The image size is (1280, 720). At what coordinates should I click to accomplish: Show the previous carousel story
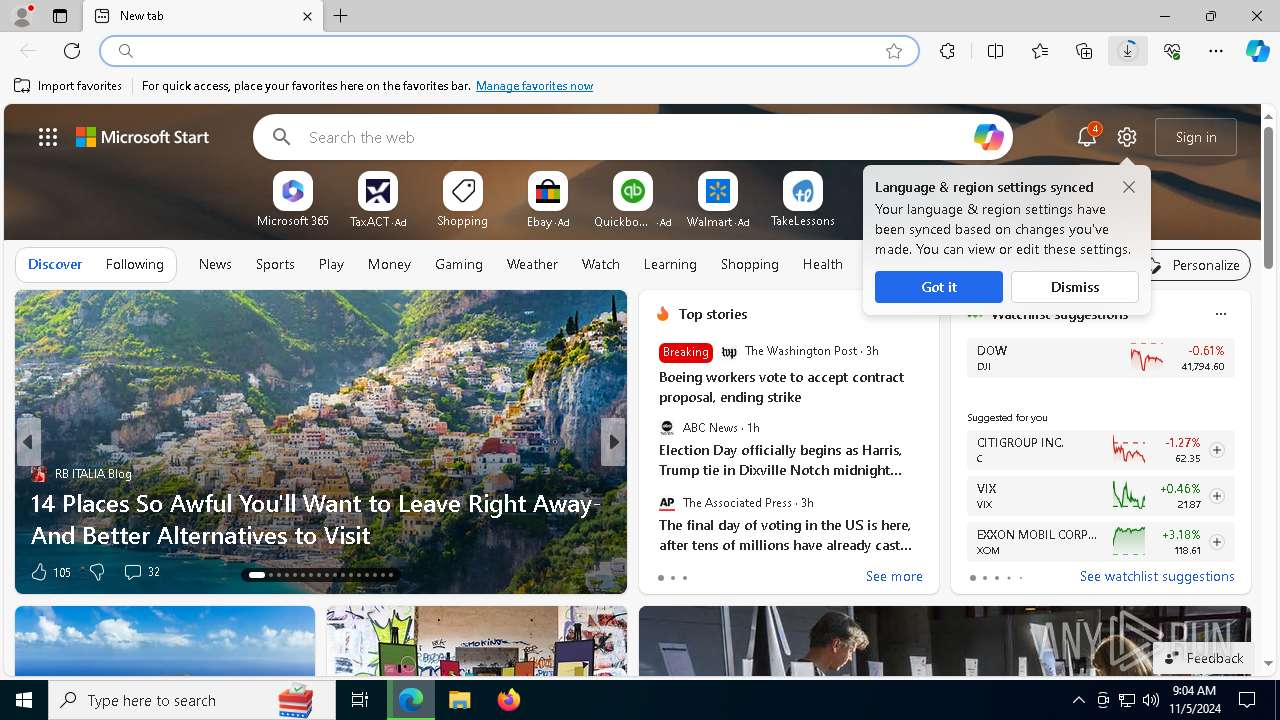28,442
